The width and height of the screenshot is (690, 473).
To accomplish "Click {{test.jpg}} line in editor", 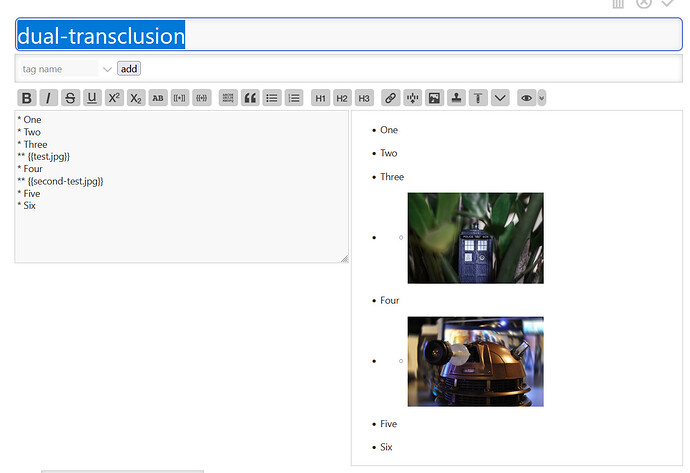I will [44, 156].
